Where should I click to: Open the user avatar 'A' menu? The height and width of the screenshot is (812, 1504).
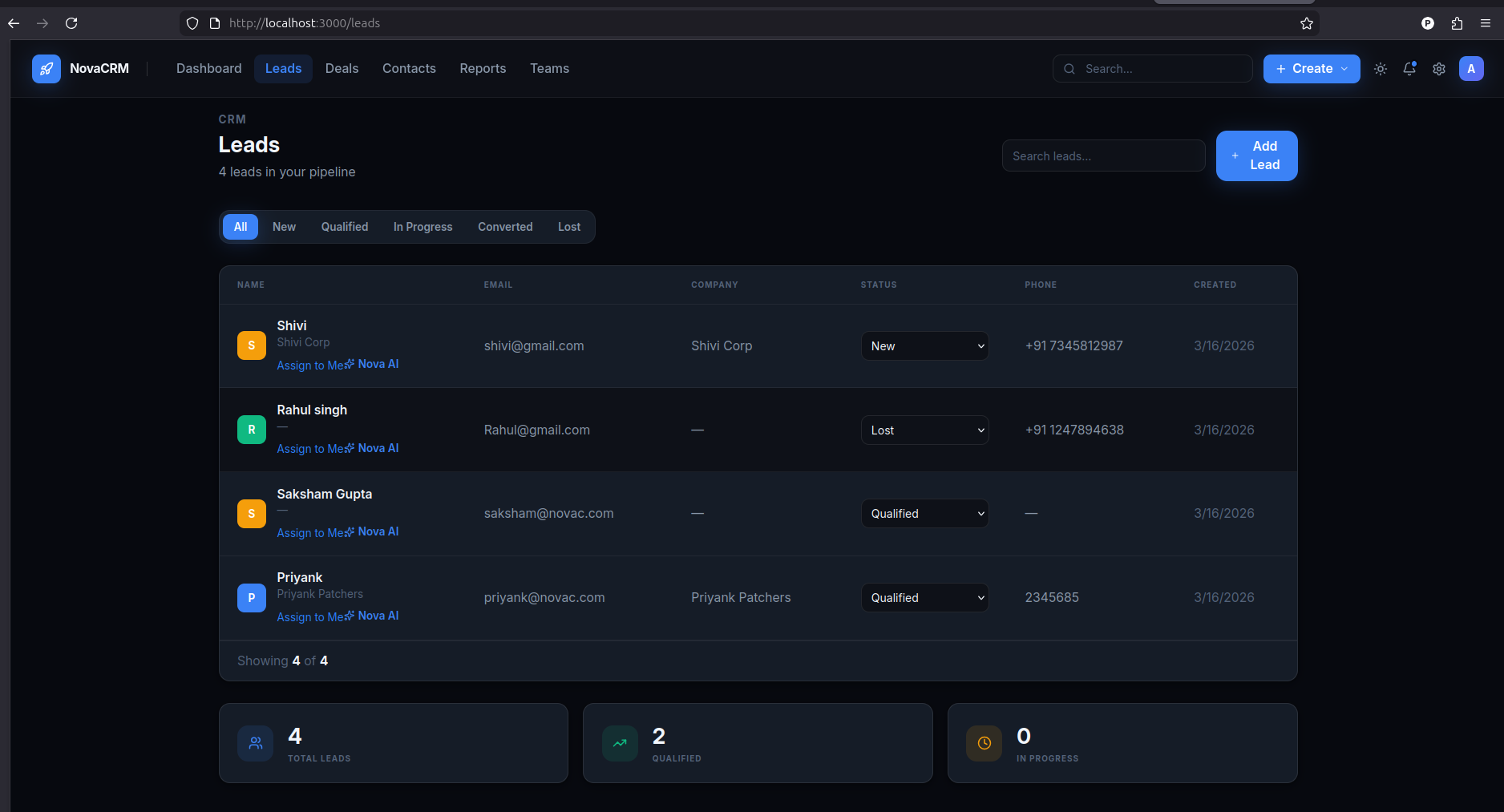pos(1471,69)
